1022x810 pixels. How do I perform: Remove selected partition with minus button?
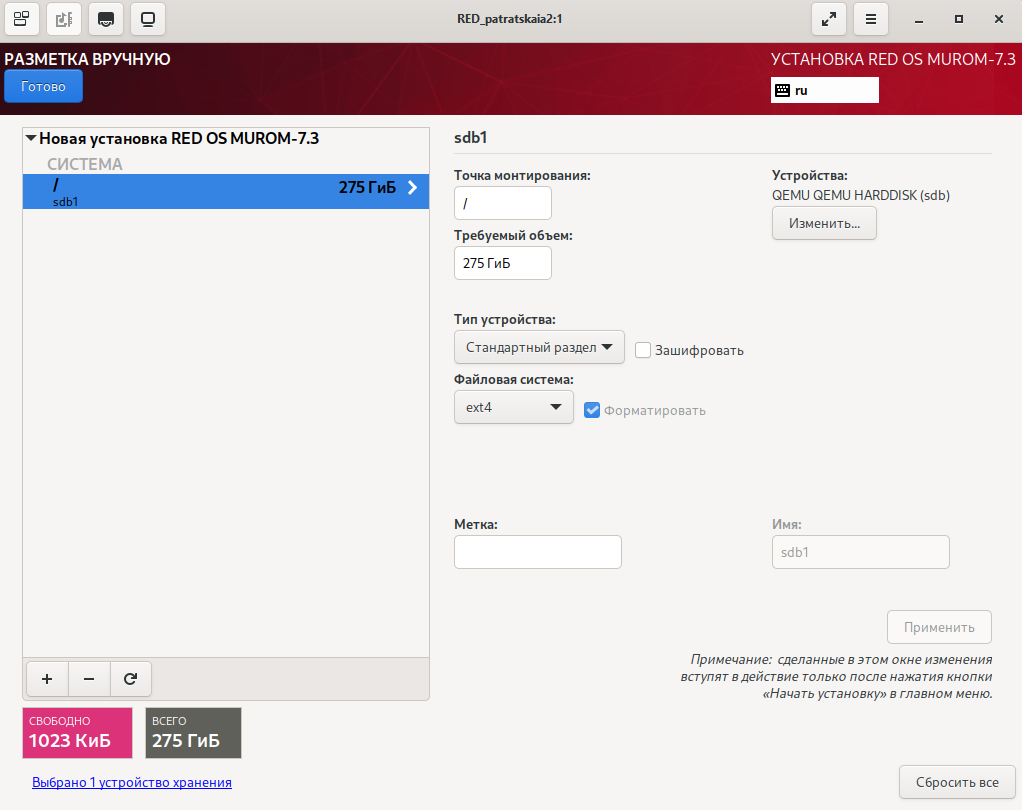(89, 679)
